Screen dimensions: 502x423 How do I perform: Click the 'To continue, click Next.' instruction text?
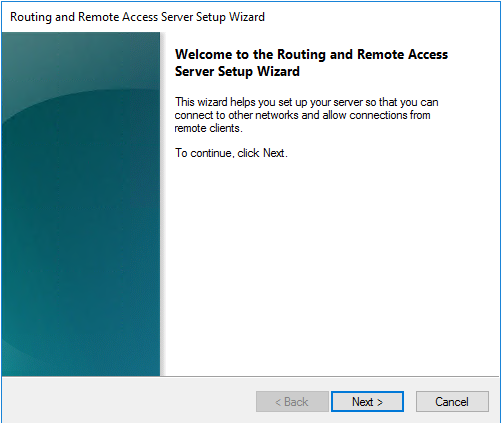click(231, 153)
